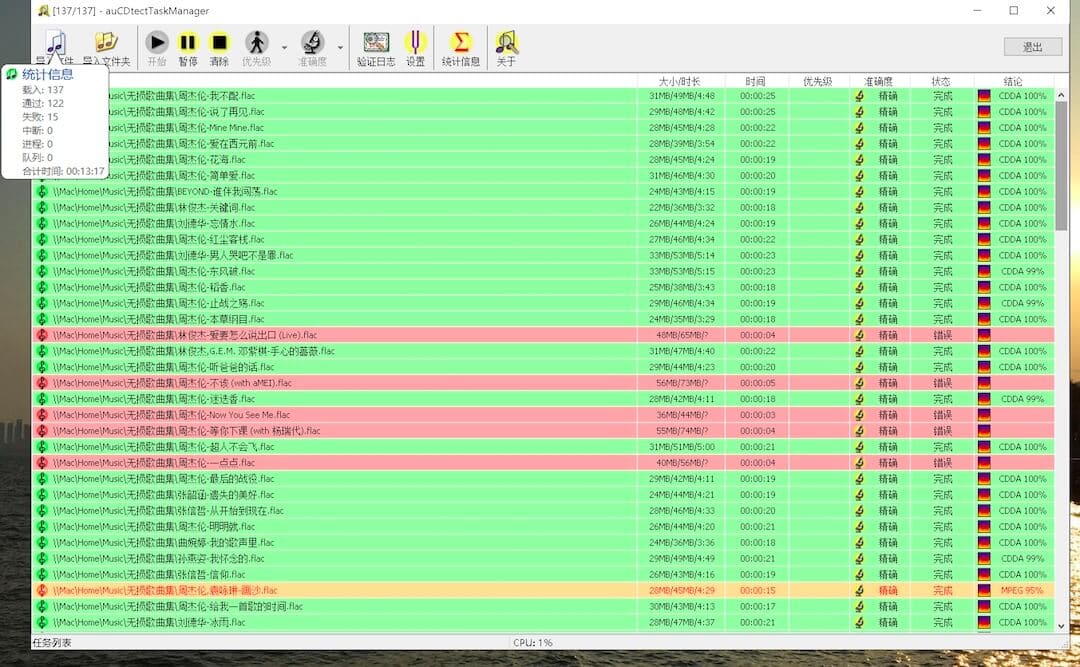
Task: Click spectrum swatch in 周杰伦-我不配.flac row
Action: click(984, 96)
